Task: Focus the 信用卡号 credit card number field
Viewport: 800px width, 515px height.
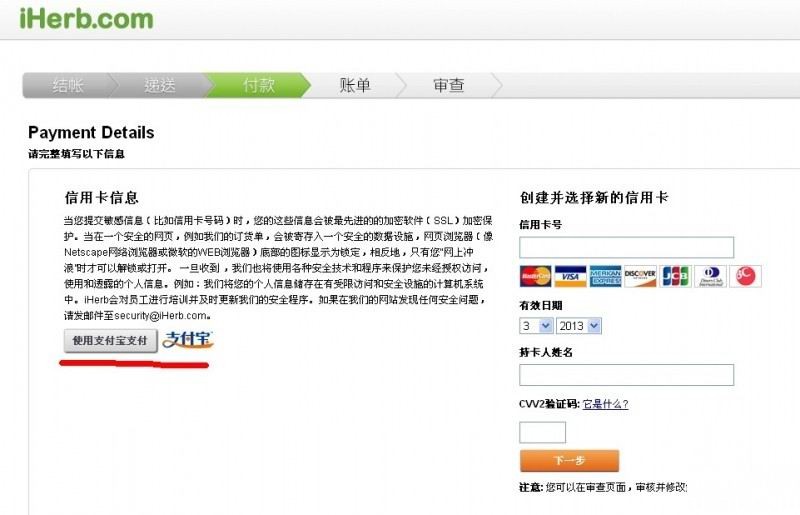Action: pyautogui.click(x=627, y=248)
